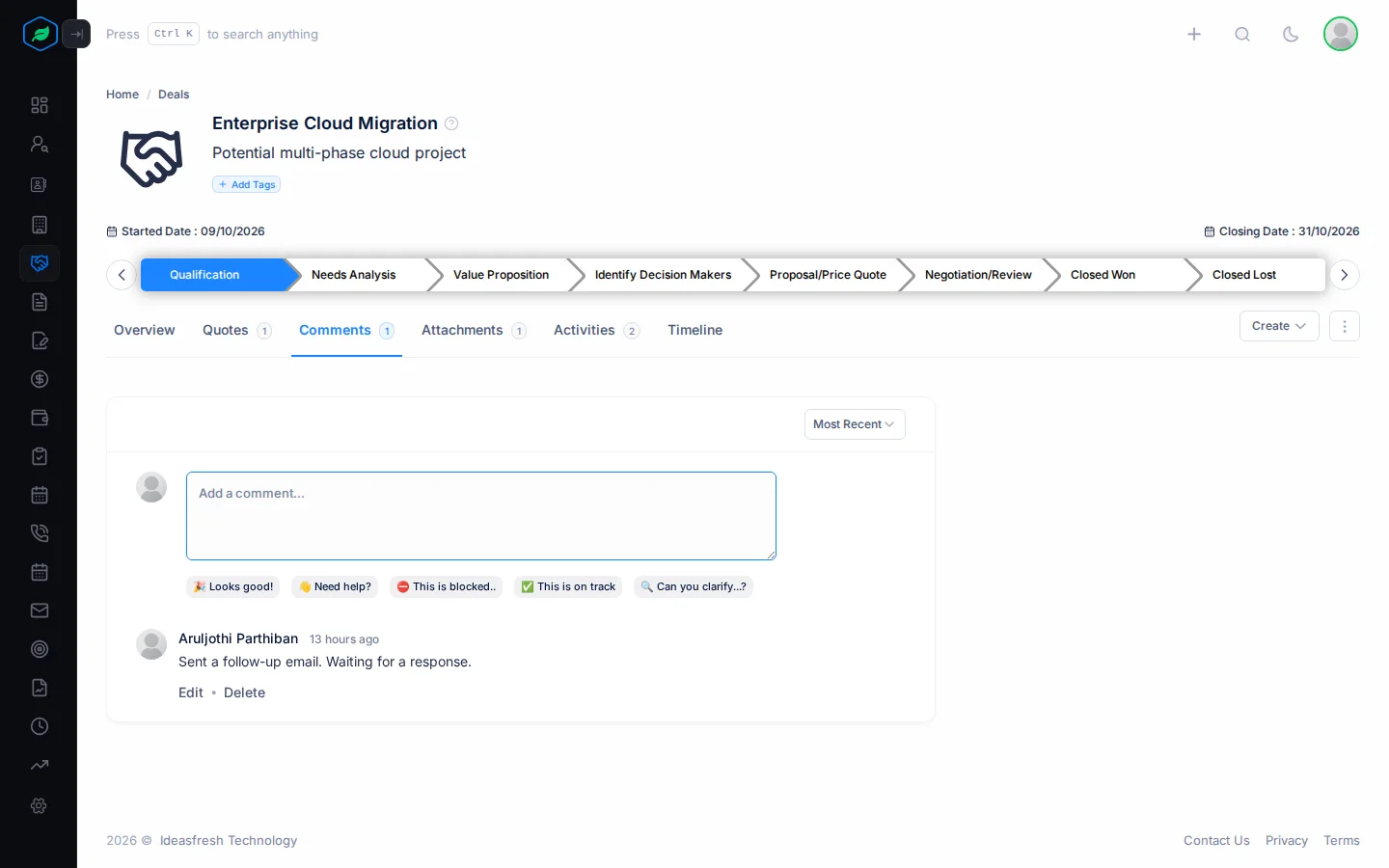Insert the 'This is blocked..' quick reply

[447, 586]
